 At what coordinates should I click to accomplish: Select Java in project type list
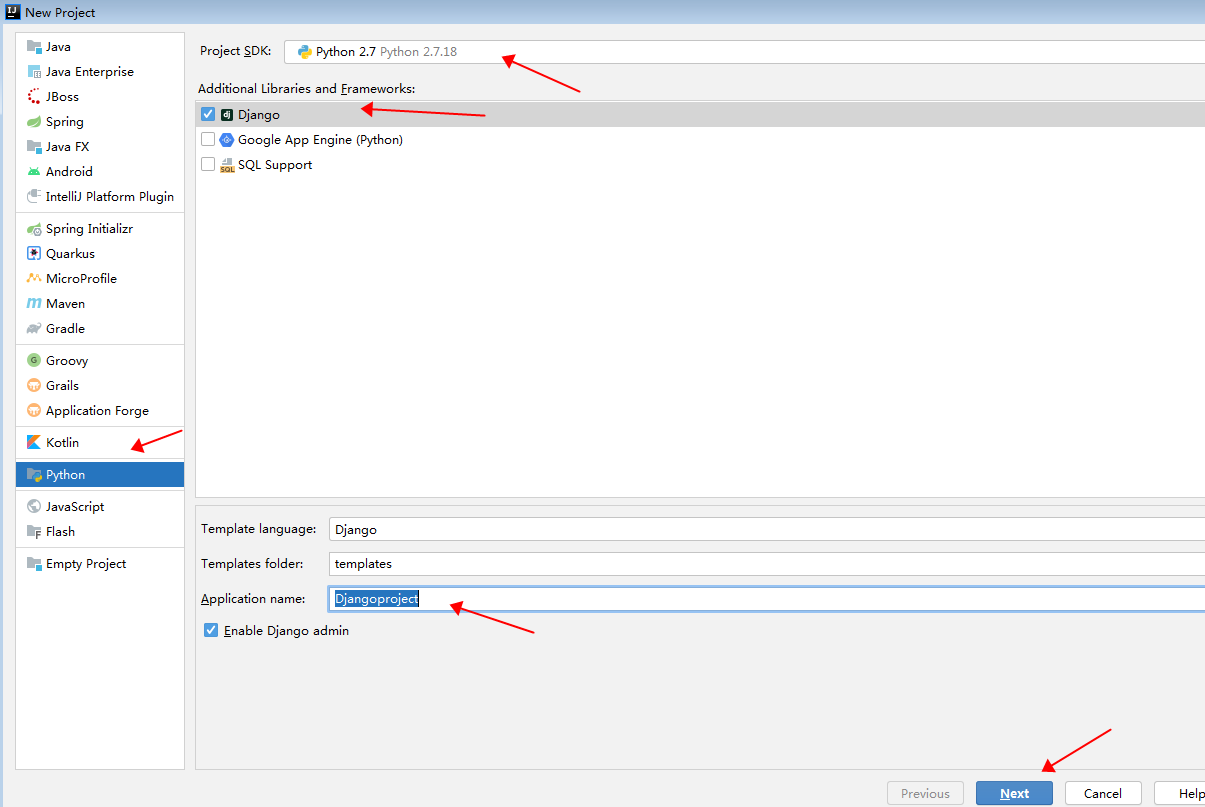coord(100,47)
